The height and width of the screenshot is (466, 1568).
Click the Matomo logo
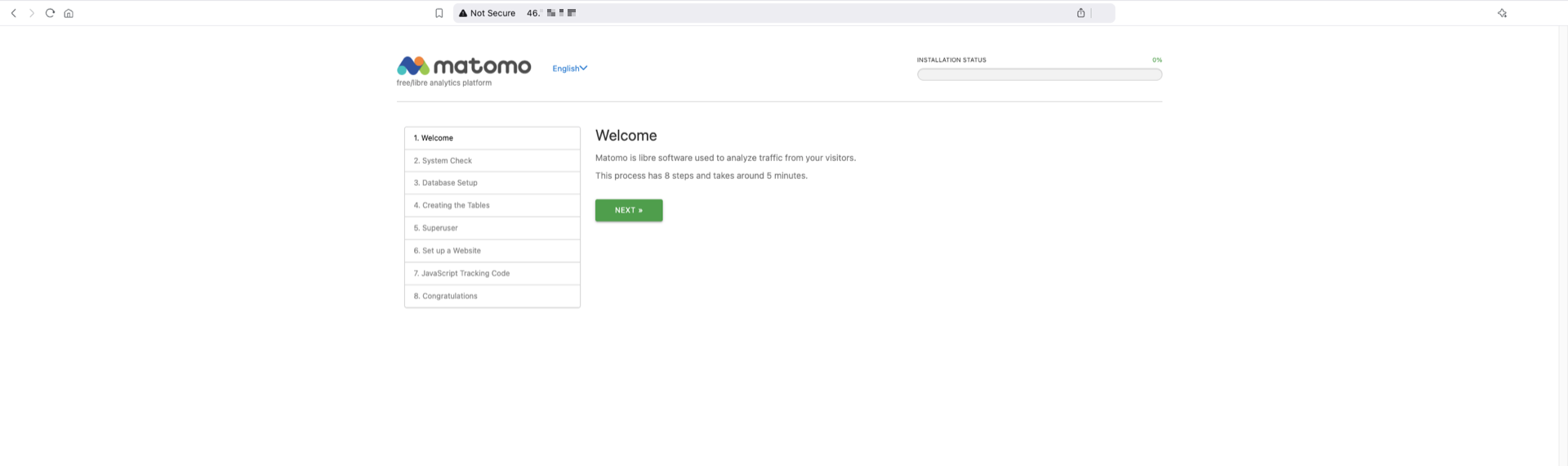[463, 66]
